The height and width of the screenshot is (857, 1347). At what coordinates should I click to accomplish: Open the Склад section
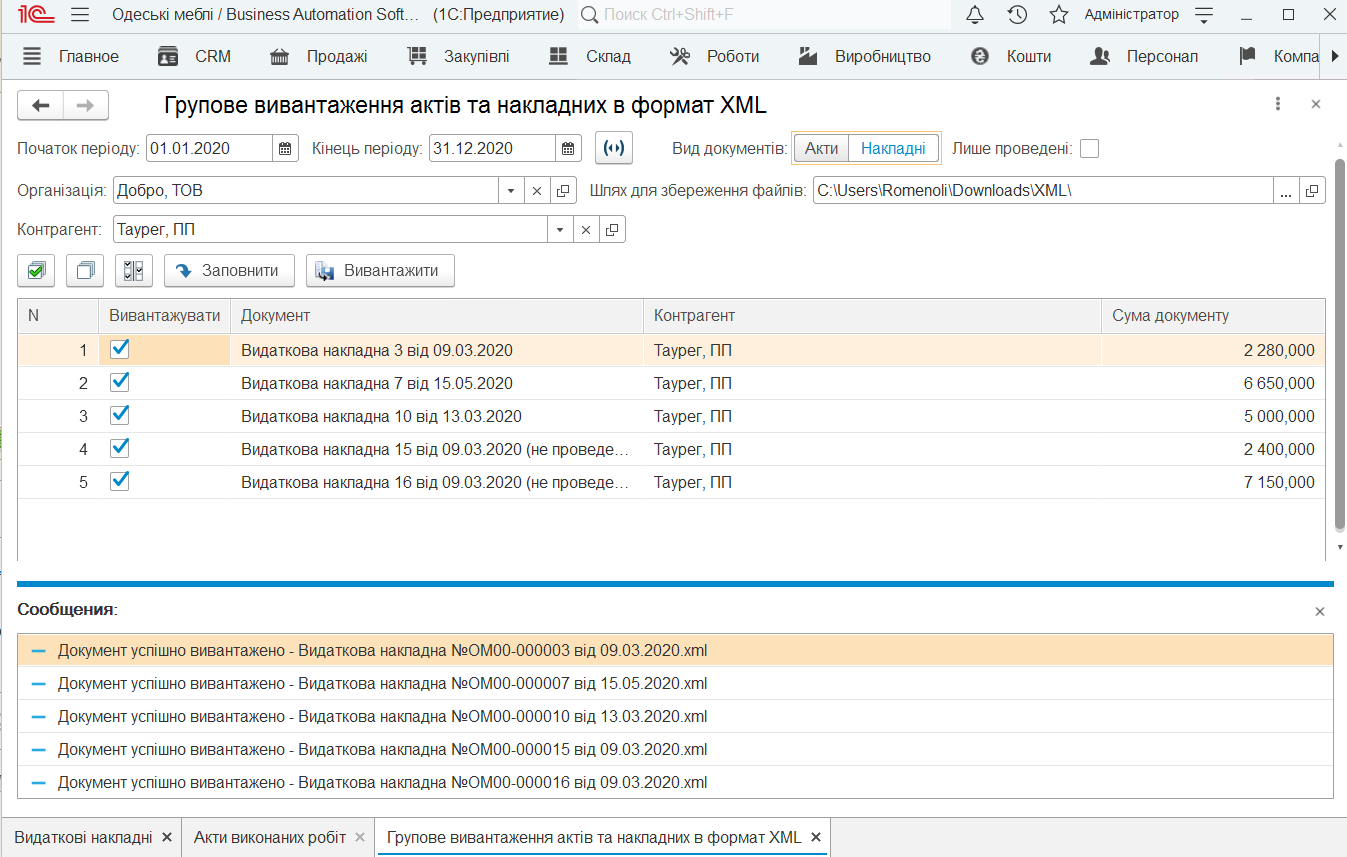click(590, 56)
